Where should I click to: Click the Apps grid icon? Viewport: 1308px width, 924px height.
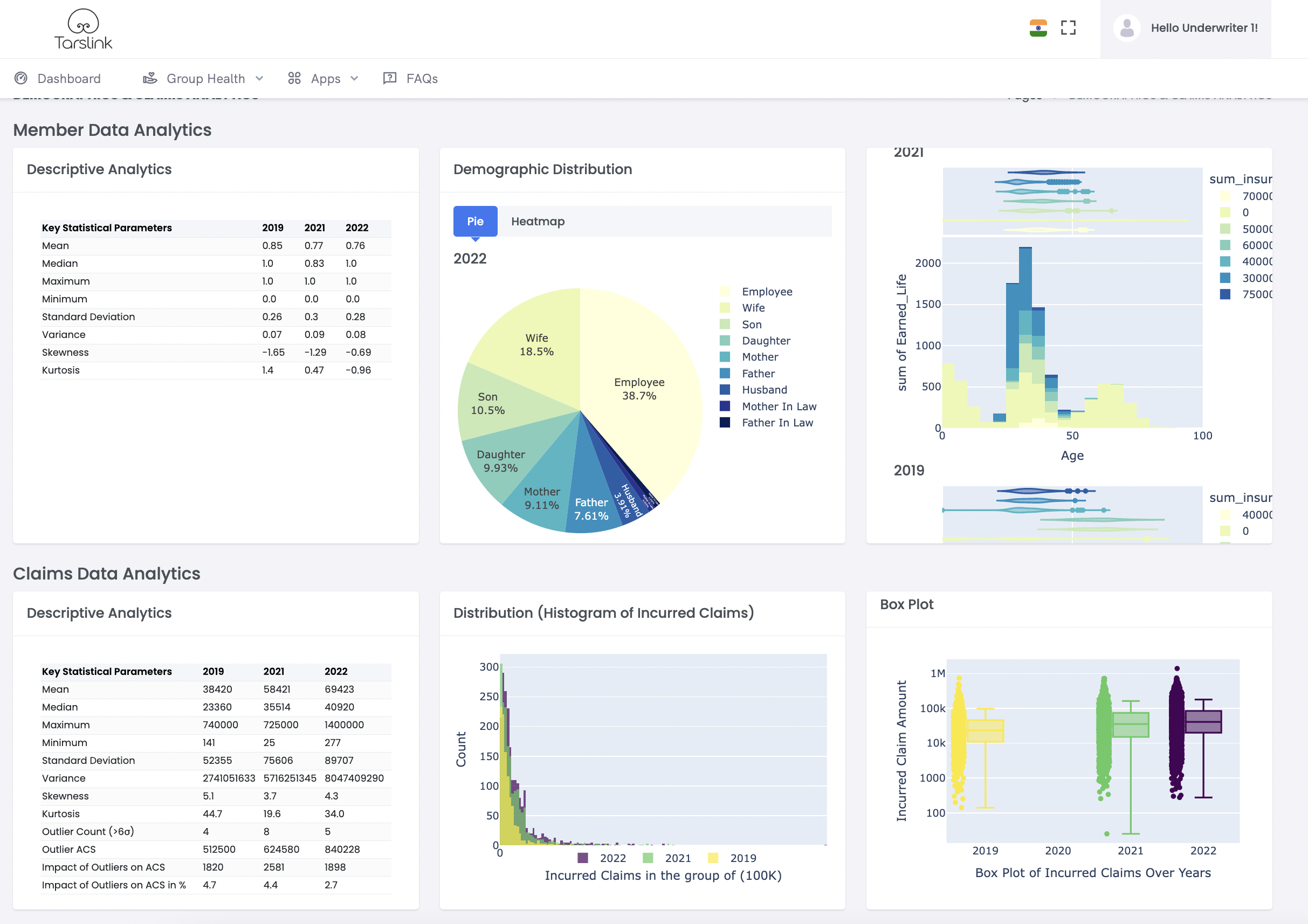(x=295, y=78)
